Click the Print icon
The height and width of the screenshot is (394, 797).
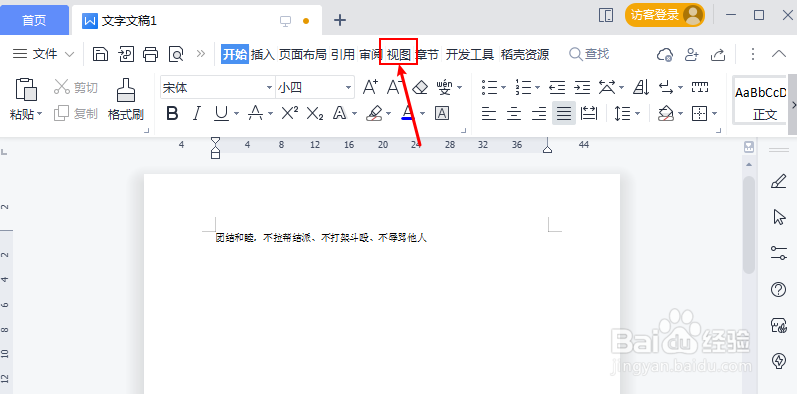tap(150, 54)
